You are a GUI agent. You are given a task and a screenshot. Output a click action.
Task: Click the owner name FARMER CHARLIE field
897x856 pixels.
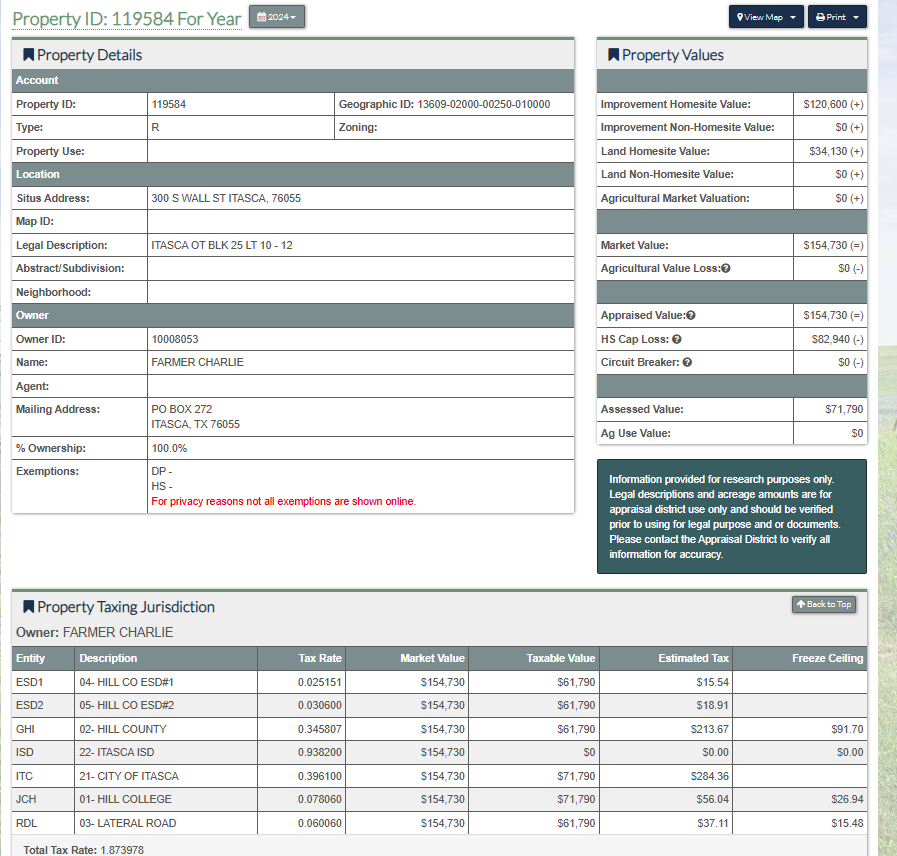click(x=197, y=362)
